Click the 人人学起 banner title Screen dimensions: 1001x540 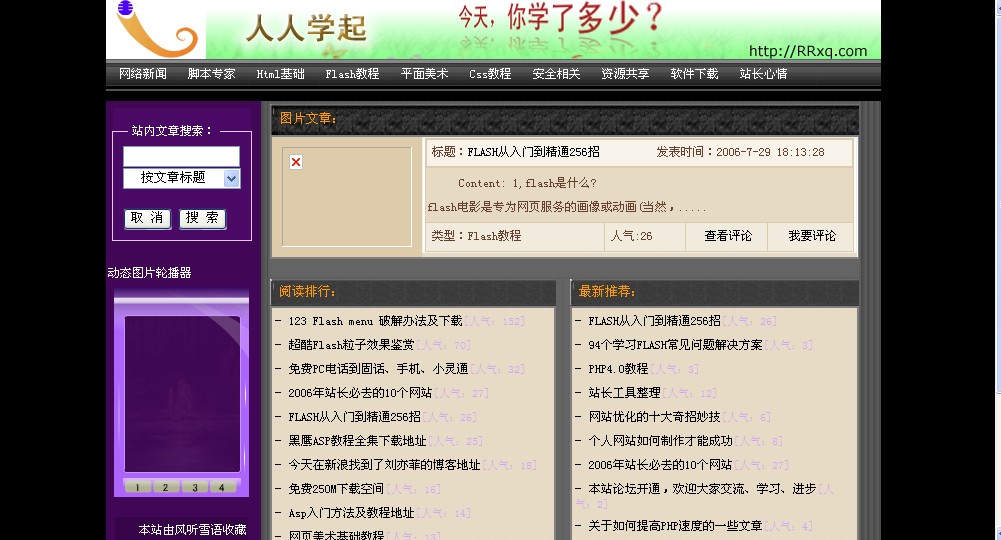click(x=306, y=28)
